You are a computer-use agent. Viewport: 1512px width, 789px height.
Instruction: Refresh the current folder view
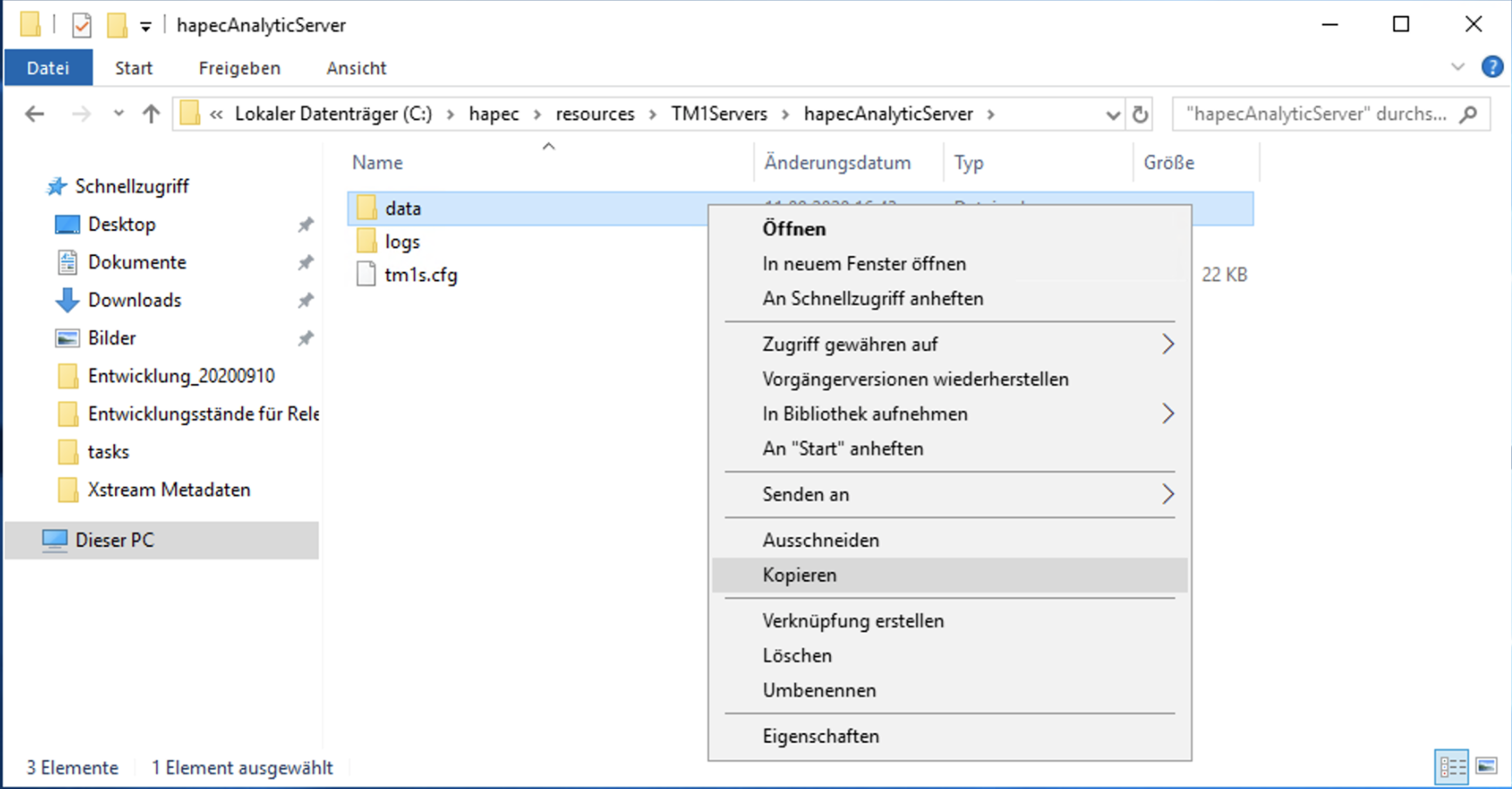pyautogui.click(x=1140, y=114)
